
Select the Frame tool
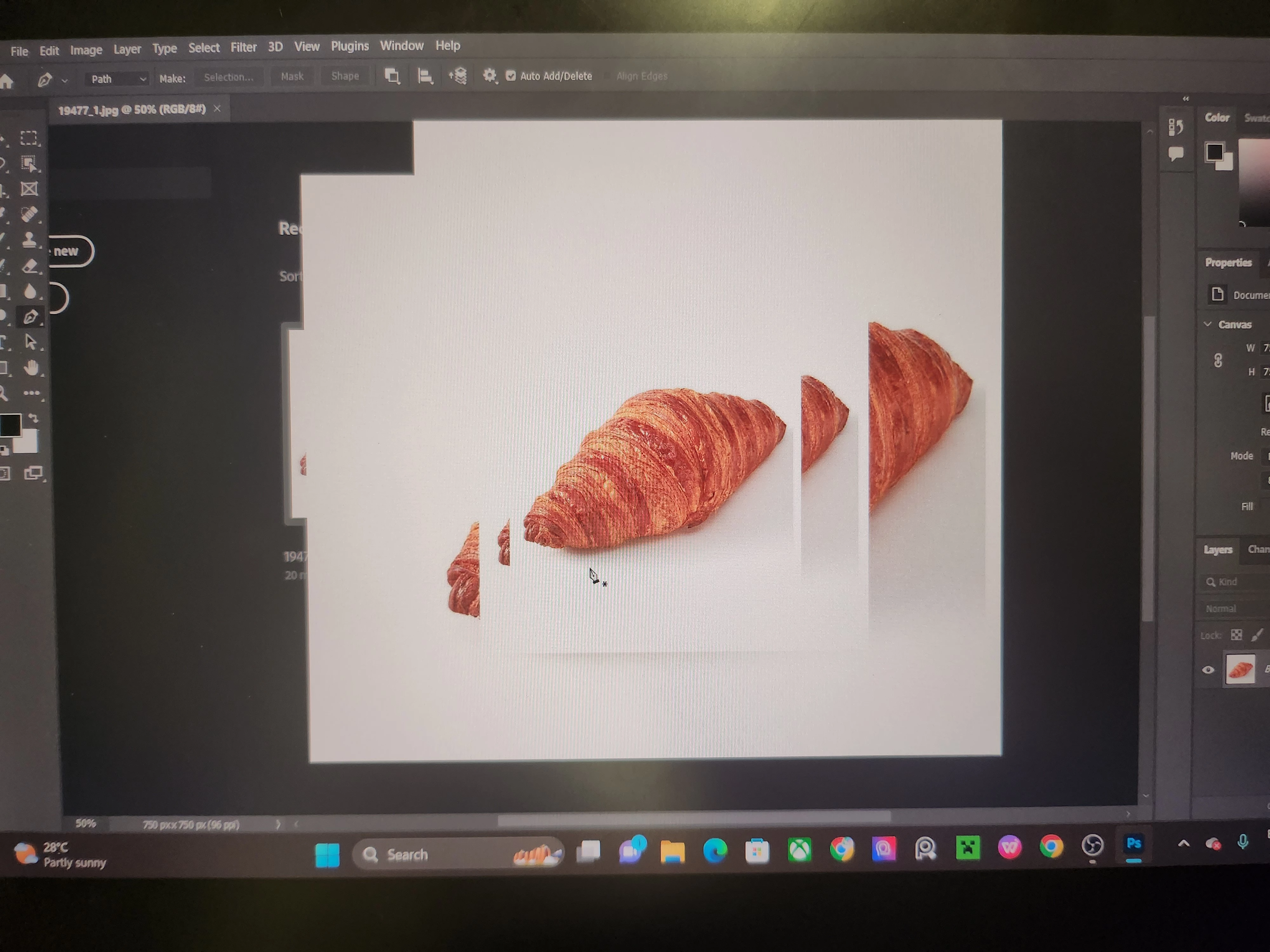[x=29, y=189]
